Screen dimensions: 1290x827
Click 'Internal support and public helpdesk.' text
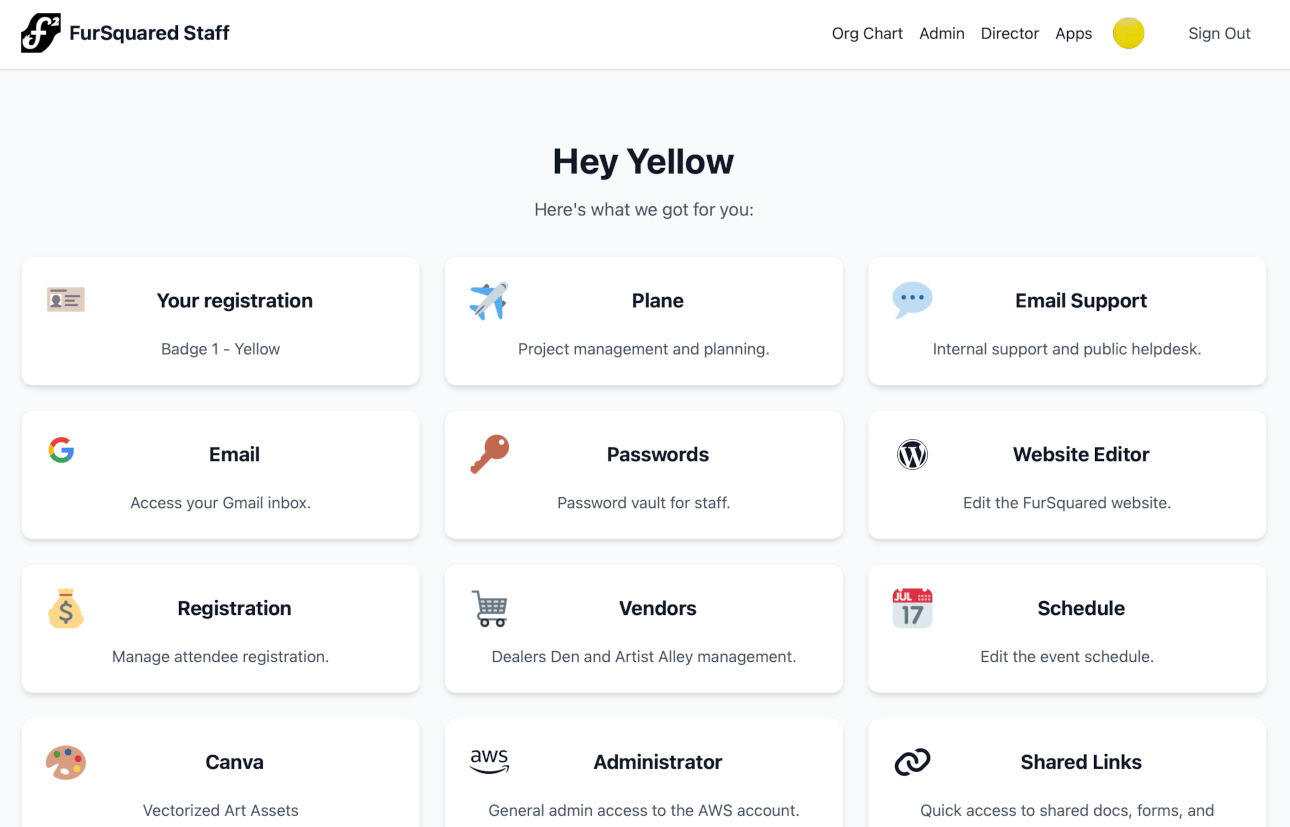(x=1067, y=349)
